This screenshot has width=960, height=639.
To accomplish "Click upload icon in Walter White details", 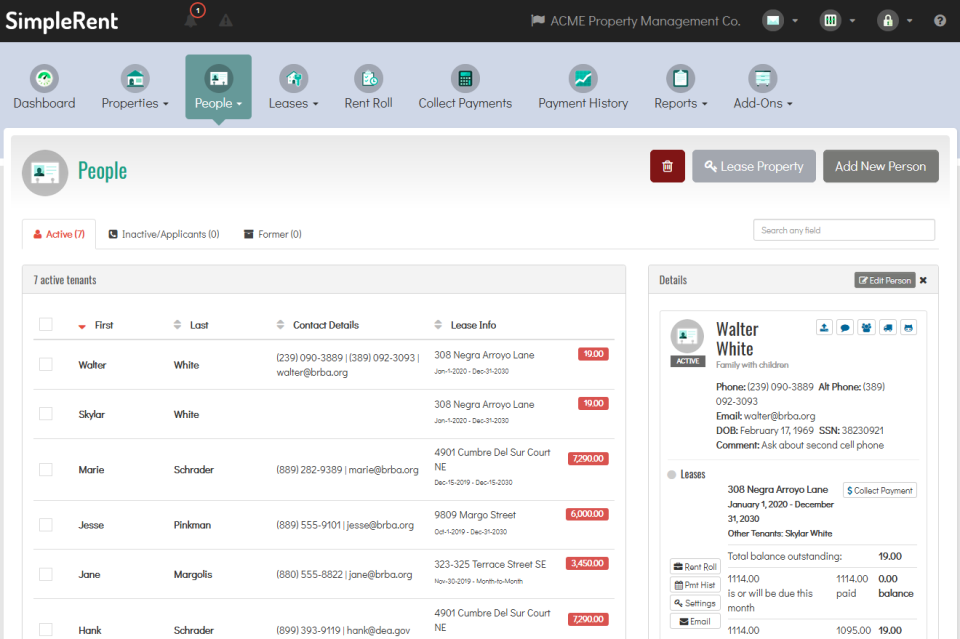I will [x=824, y=327].
